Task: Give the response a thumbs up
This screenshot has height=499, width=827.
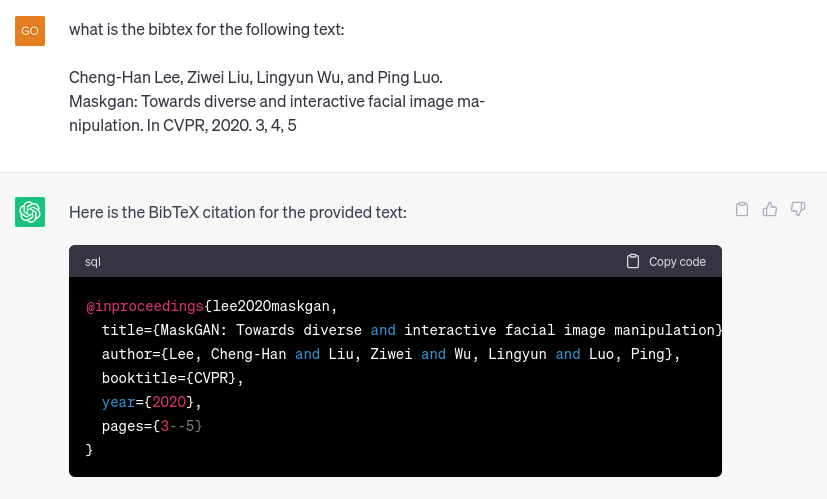Action: (770, 209)
